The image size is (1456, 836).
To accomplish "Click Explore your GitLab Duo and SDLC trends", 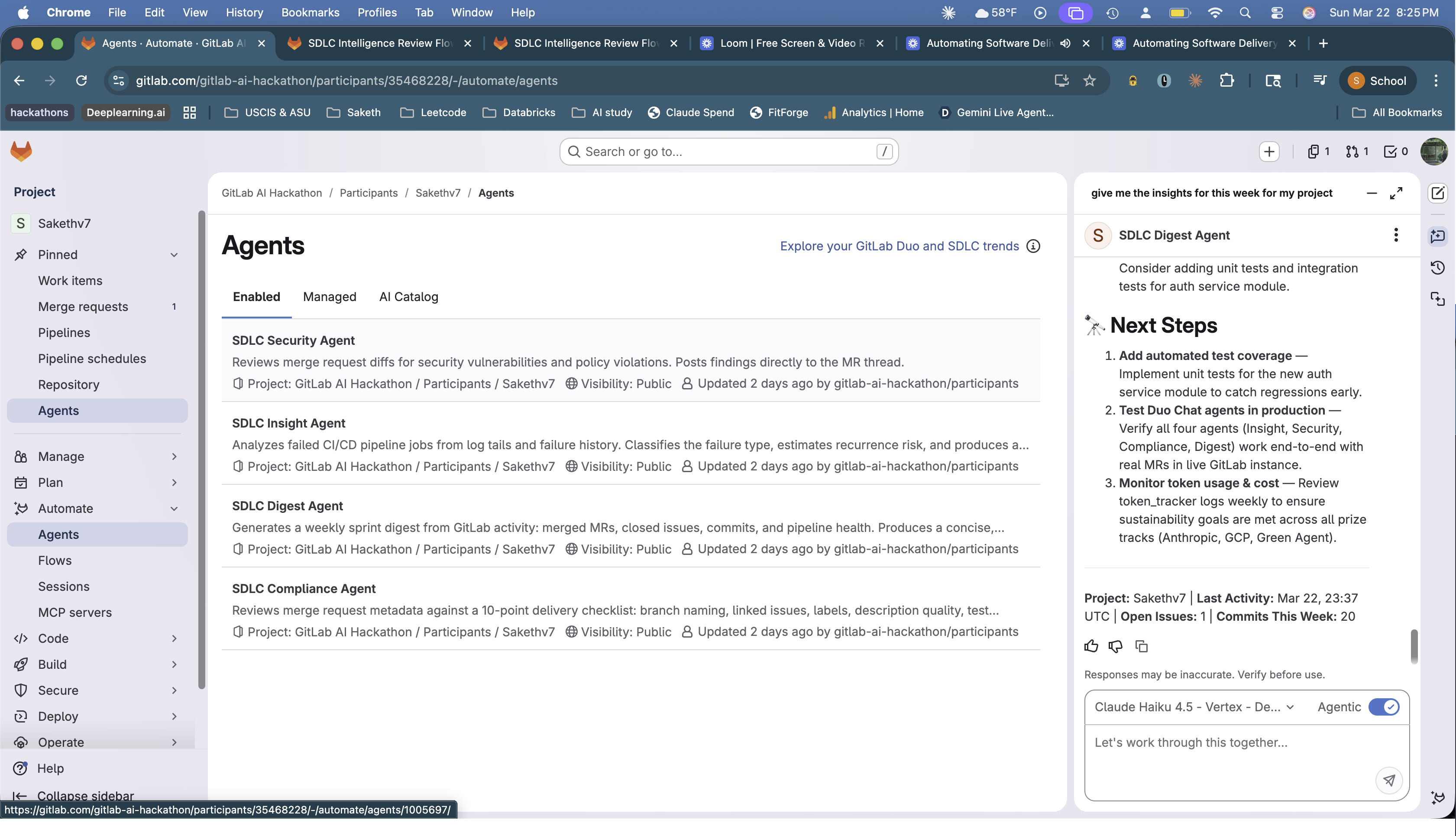I will (899, 246).
